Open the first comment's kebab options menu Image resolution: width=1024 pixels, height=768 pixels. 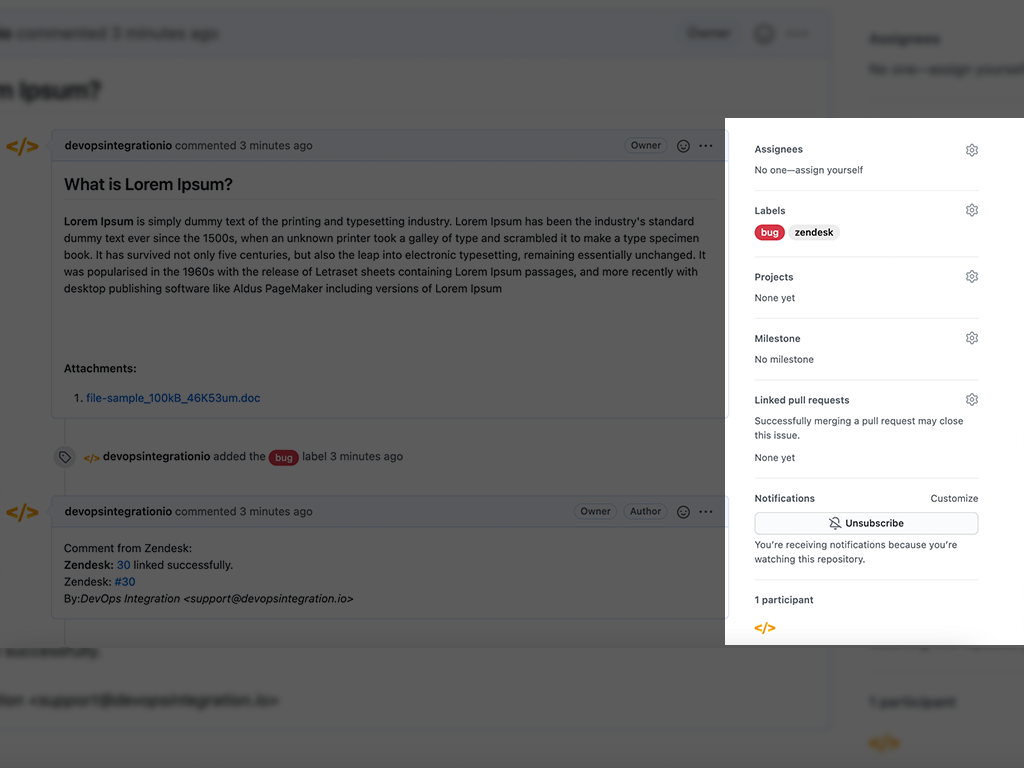707,145
